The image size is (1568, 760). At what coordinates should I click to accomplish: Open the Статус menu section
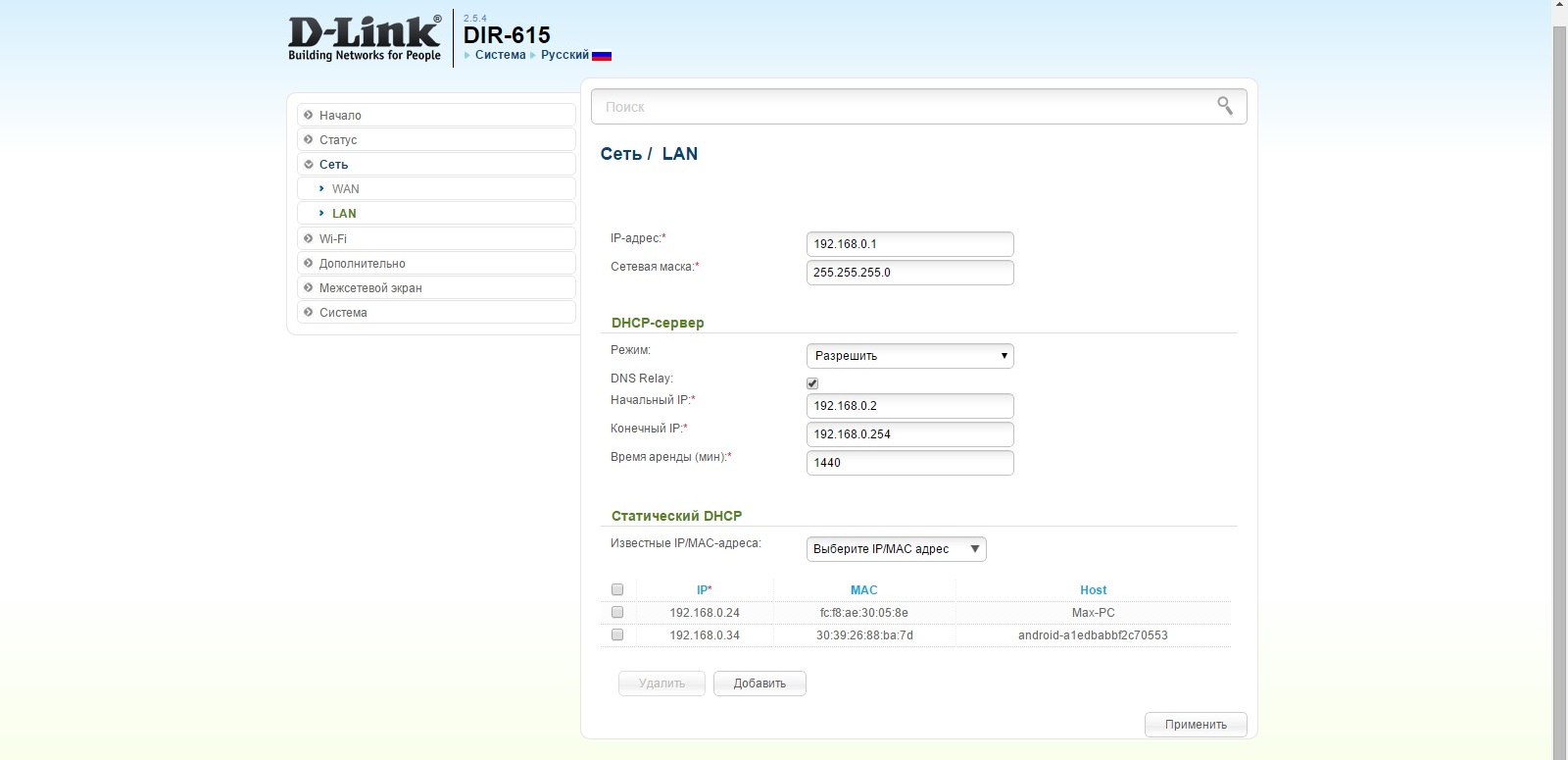click(x=436, y=139)
